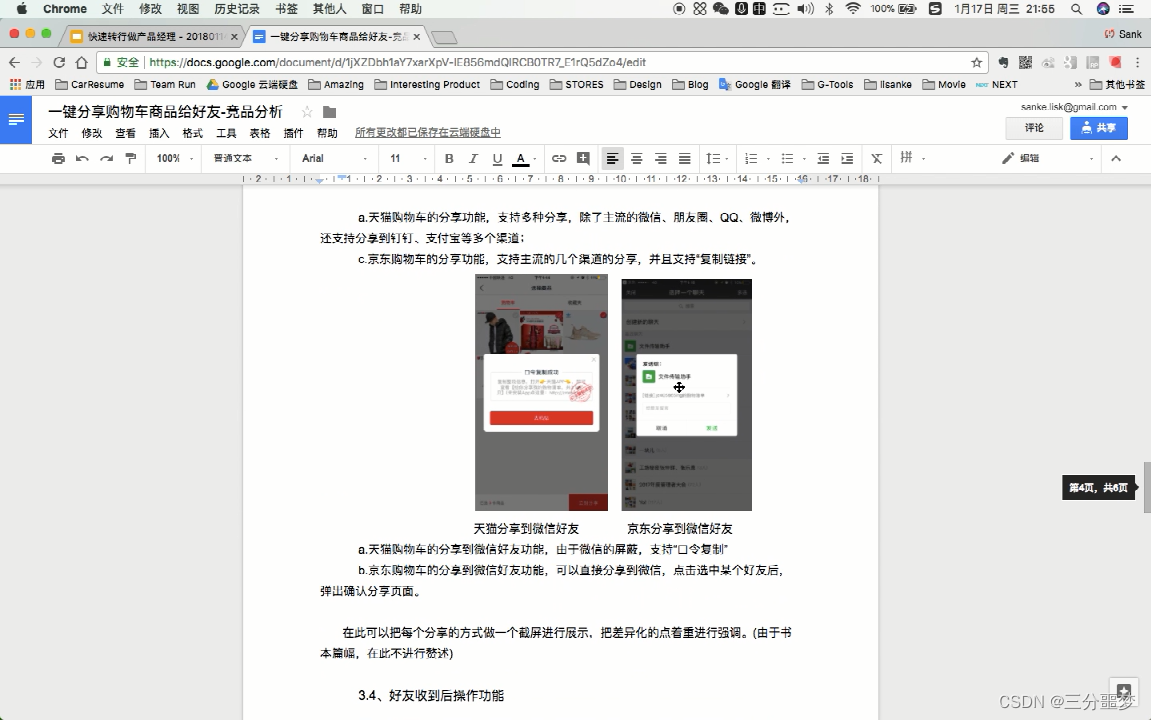Set Left align
The height and width of the screenshot is (720, 1151).
[612, 158]
